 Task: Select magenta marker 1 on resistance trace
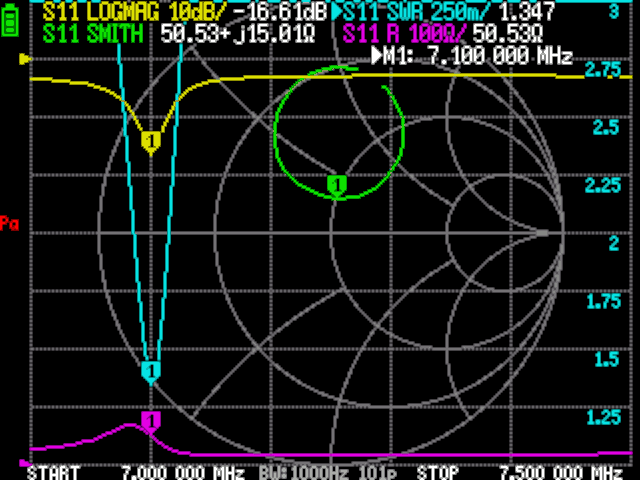pyautogui.click(x=151, y=421)
